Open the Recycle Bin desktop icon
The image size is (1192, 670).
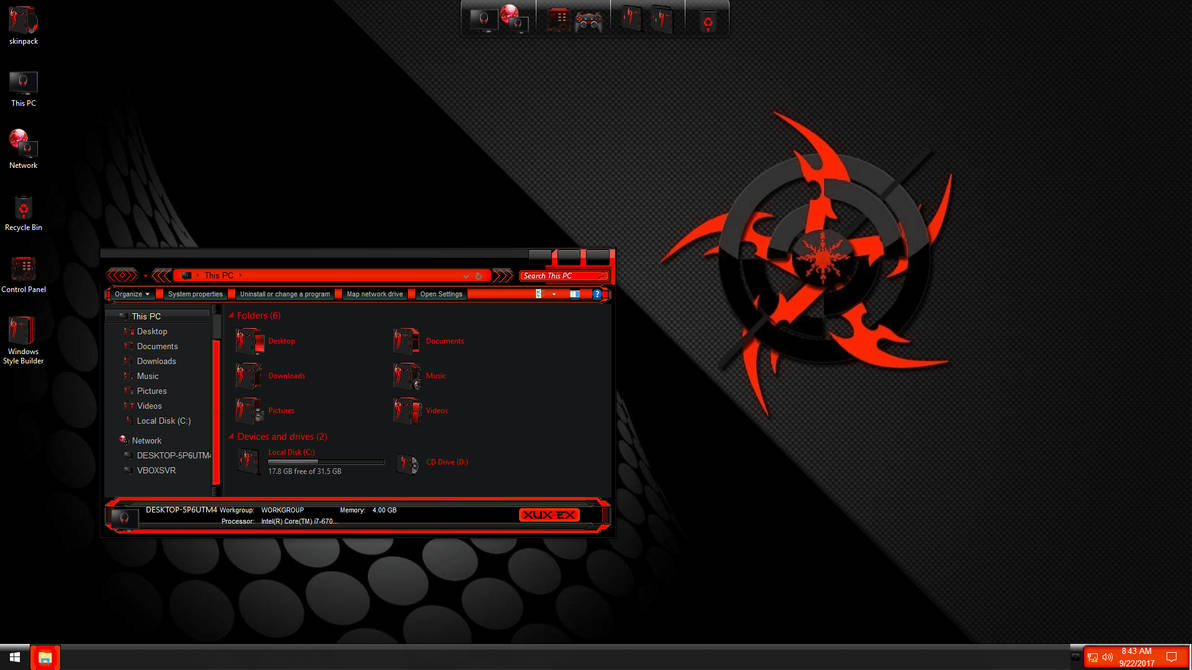(x=22, y=210)
